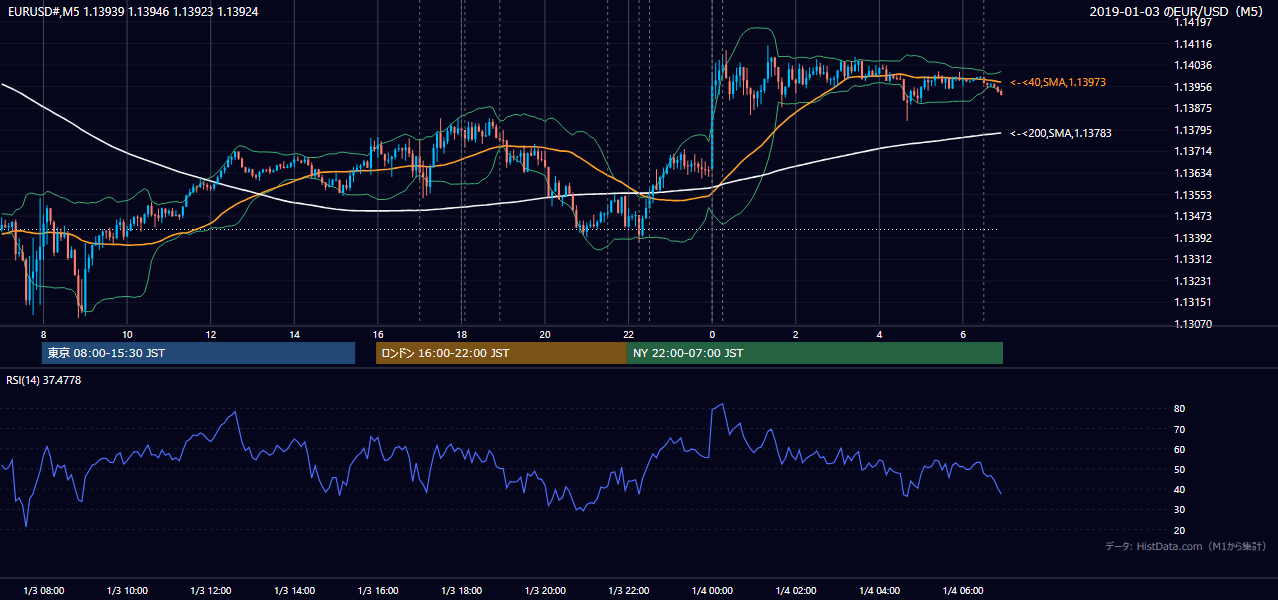This screenshot has width=1278, height=600.
Task: Click hour label 14 under price chart
Action: click(x=294, y=334)
